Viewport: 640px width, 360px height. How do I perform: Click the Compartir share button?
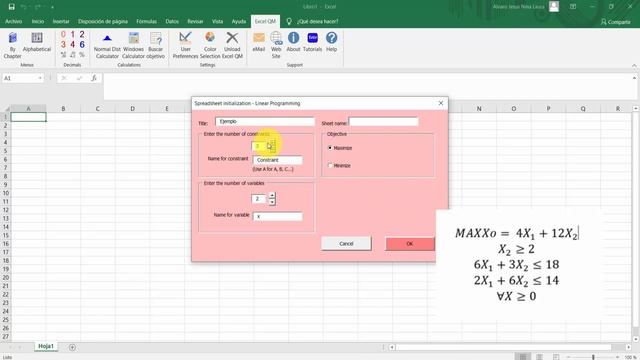tap(616, 22)
